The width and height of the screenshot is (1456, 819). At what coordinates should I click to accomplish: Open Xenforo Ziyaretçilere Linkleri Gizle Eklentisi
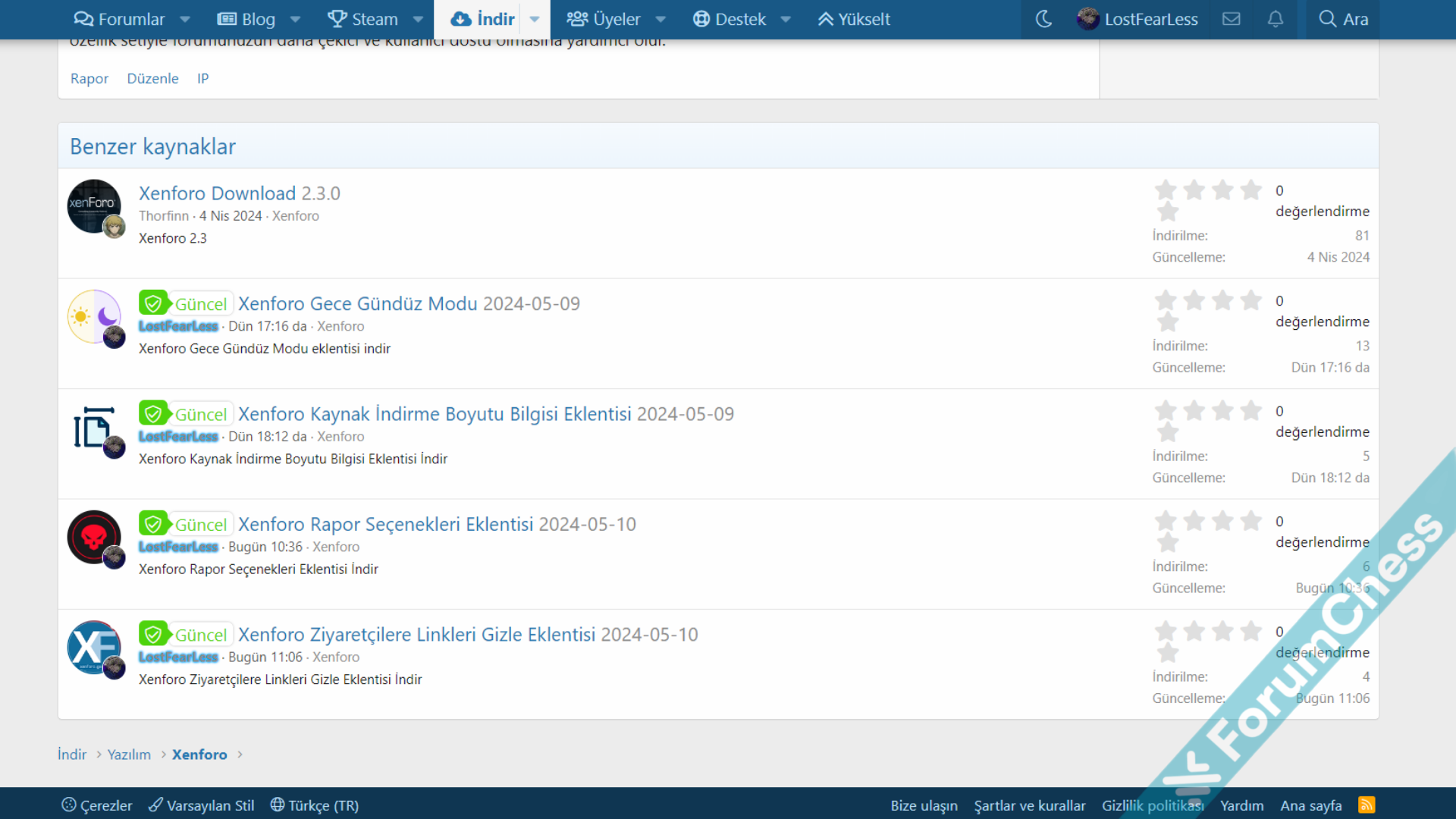pyautogui.click(x=416, y=634)
